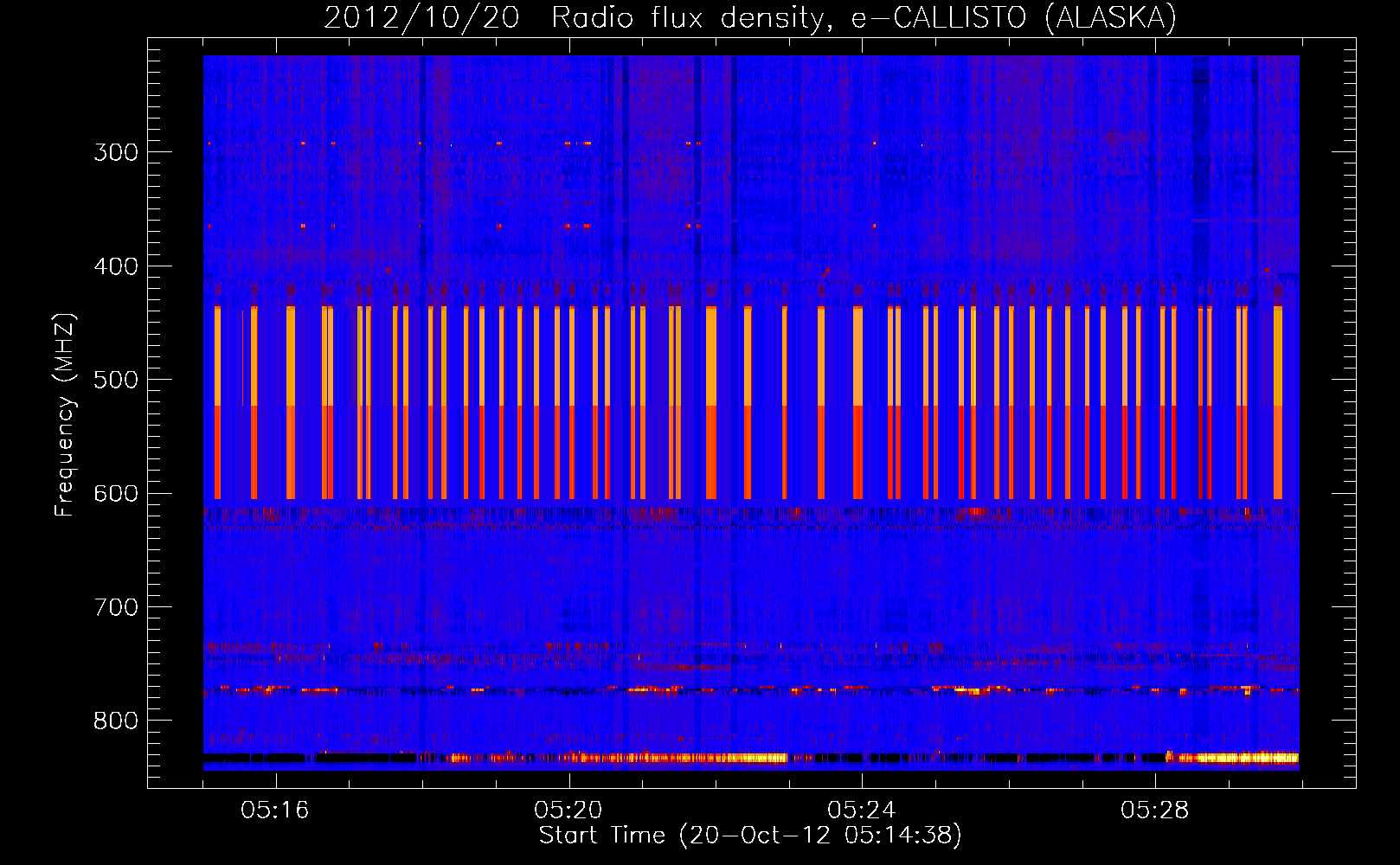Image resolution: width=1400 pixels, height=865 pixels.
Task: Click the 500 frequency tick label
Action: [116, 380]
